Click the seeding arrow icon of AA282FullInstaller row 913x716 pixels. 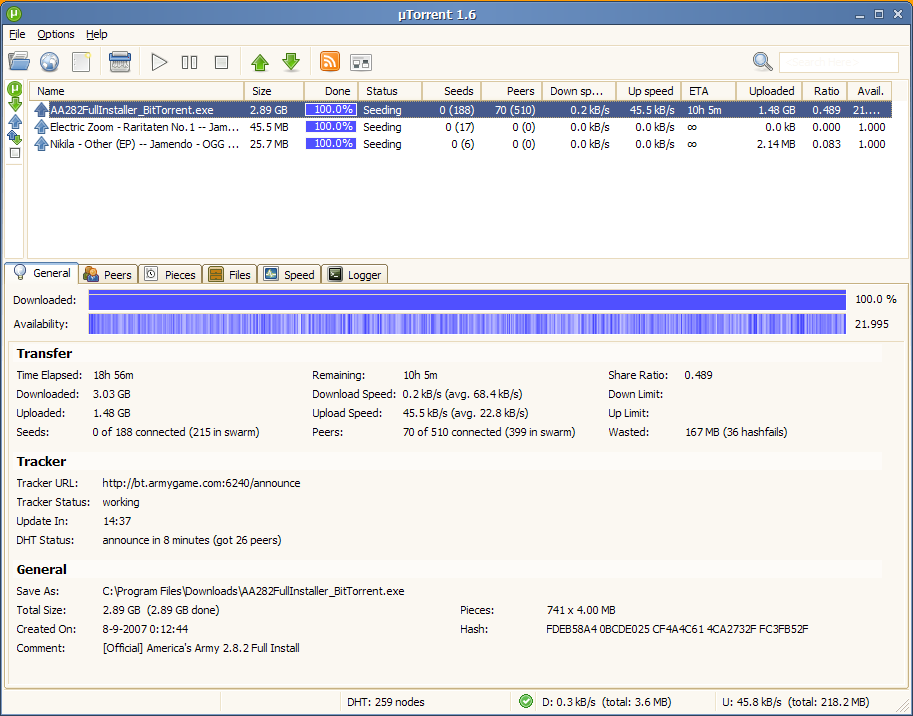[41, 109]
